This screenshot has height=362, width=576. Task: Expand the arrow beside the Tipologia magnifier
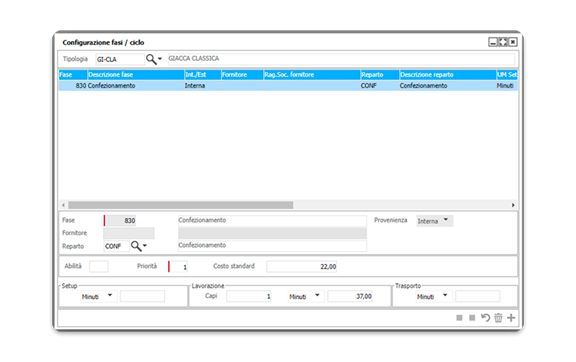[x=160, y=59]
